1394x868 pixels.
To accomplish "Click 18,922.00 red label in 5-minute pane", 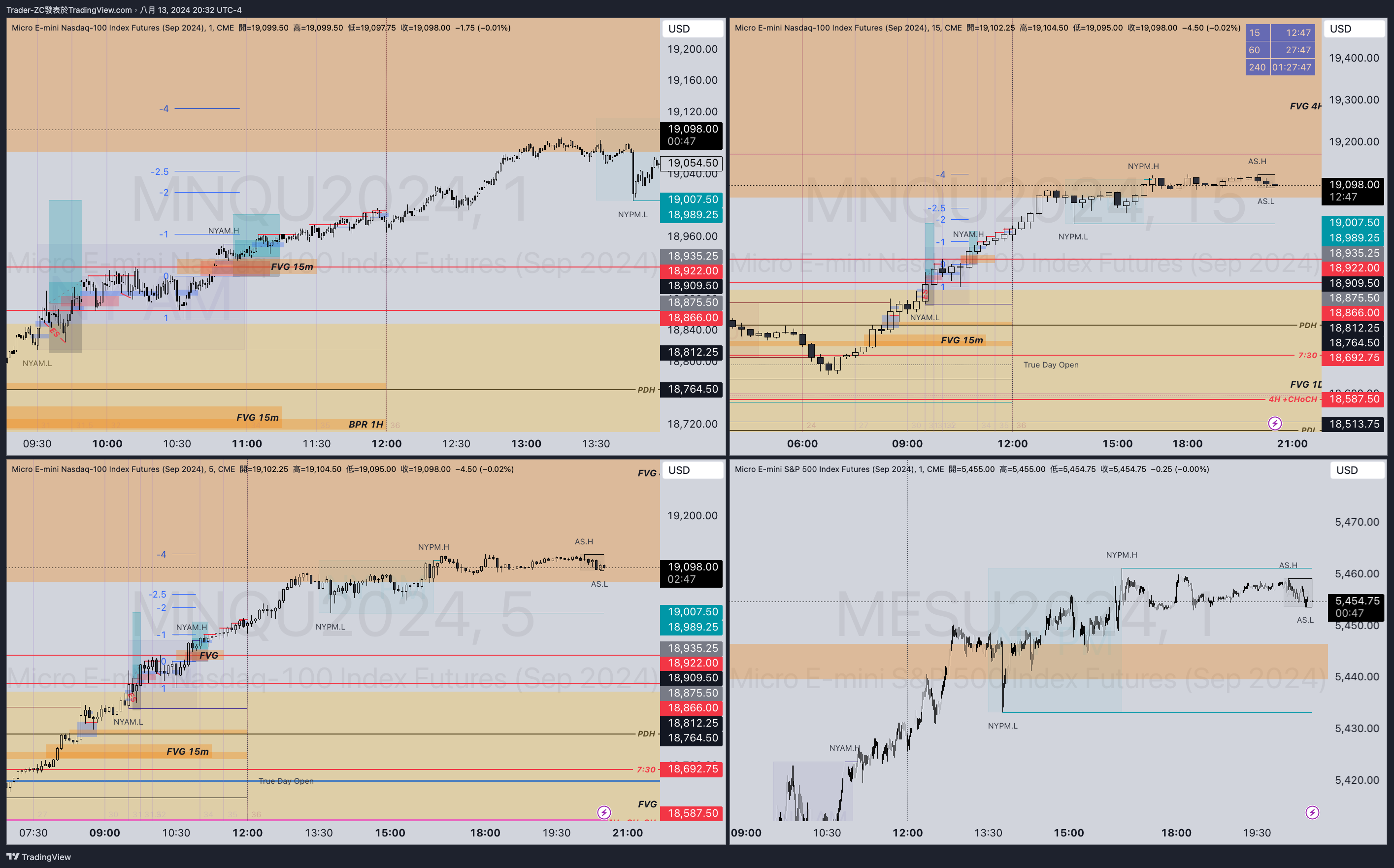I will [x=692, y=663].
